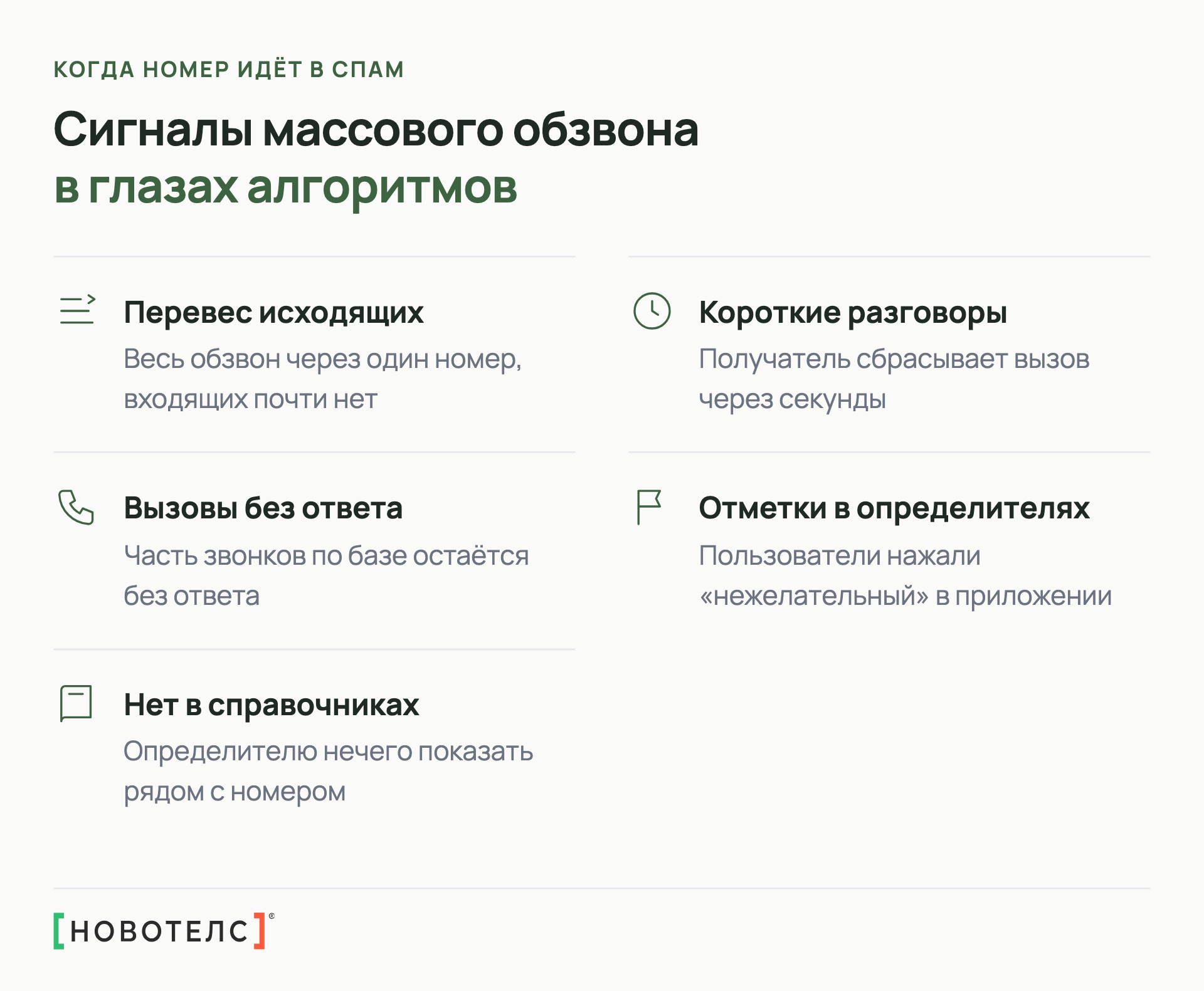Click the outgoing list arrow icon

77,310
